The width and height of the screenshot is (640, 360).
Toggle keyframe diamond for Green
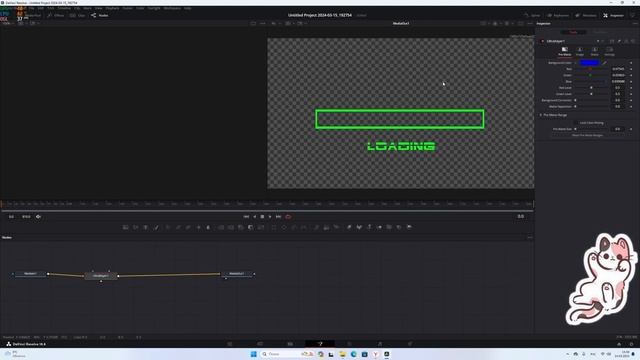click(631, 76)
